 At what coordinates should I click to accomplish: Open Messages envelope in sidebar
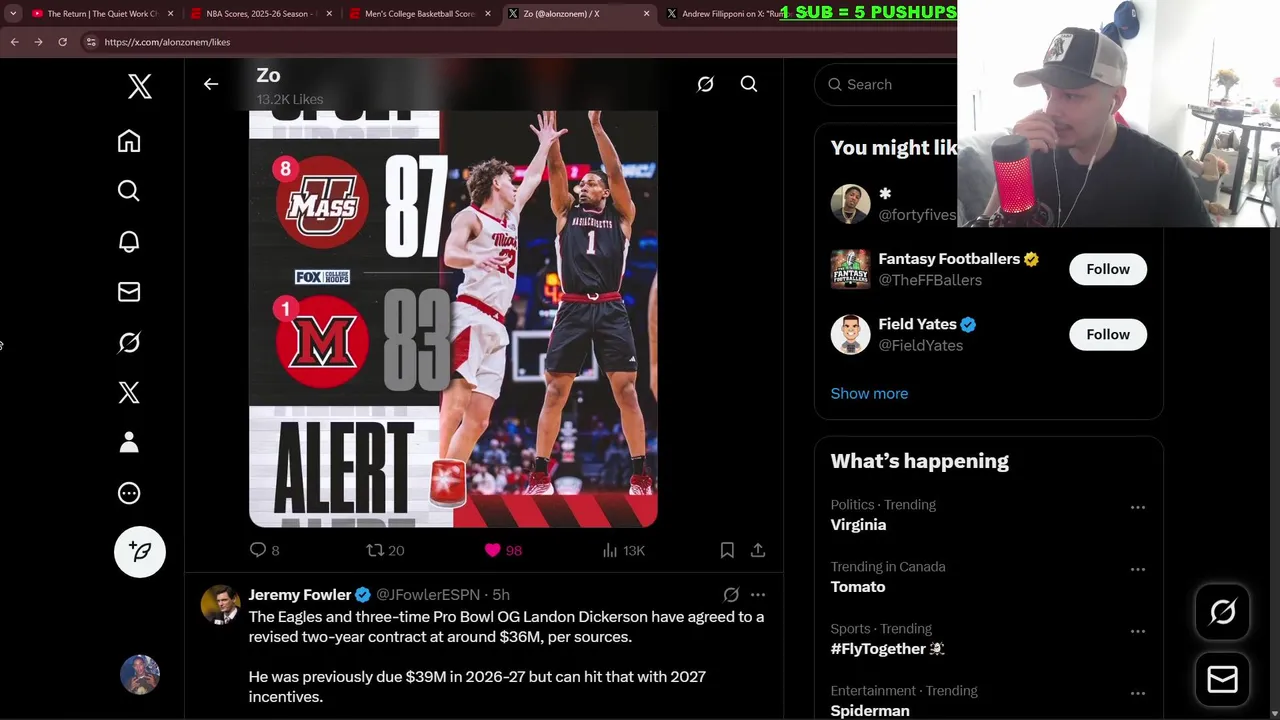tap(129, 292)
